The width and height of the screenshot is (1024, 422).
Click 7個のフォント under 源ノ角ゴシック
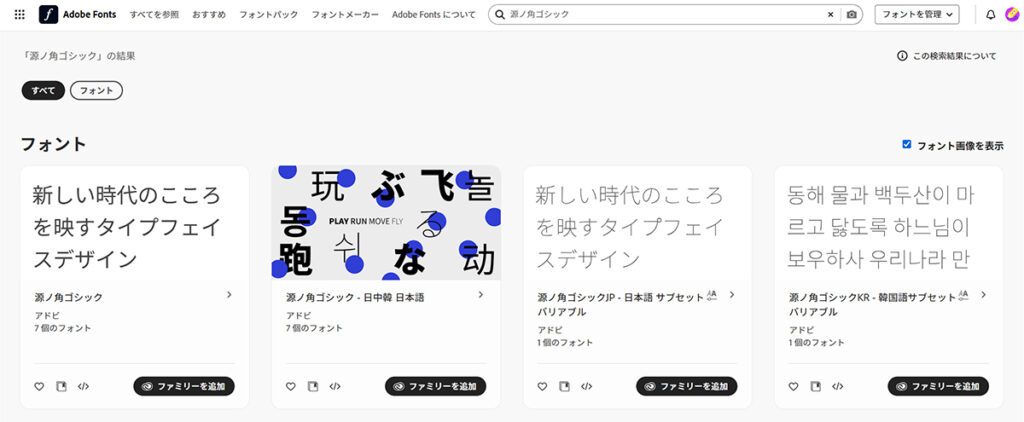(x=63, y=329)
